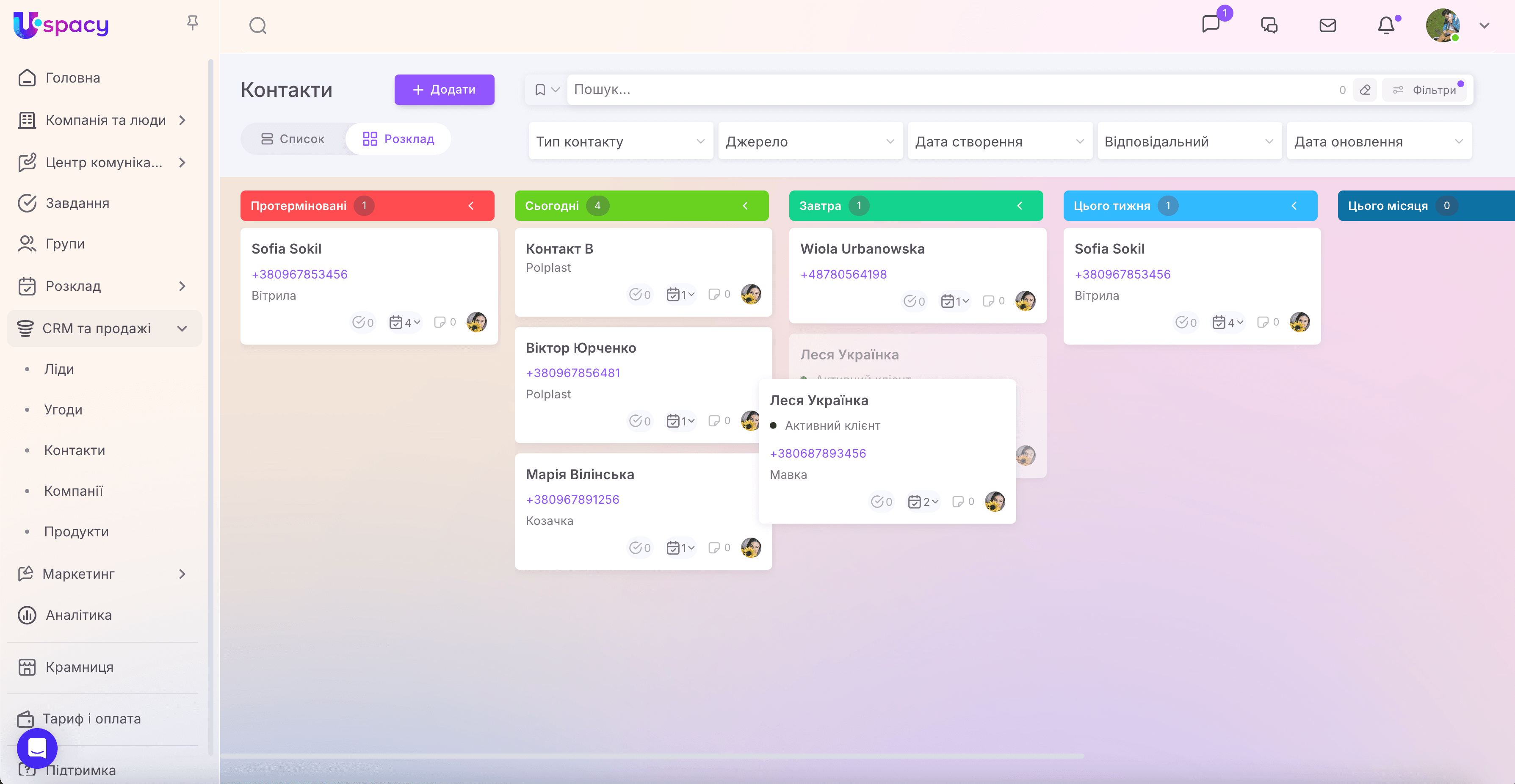The image size is (1515, 784).
Task: Open Угоди under CRM
Action: click(63, 409)
